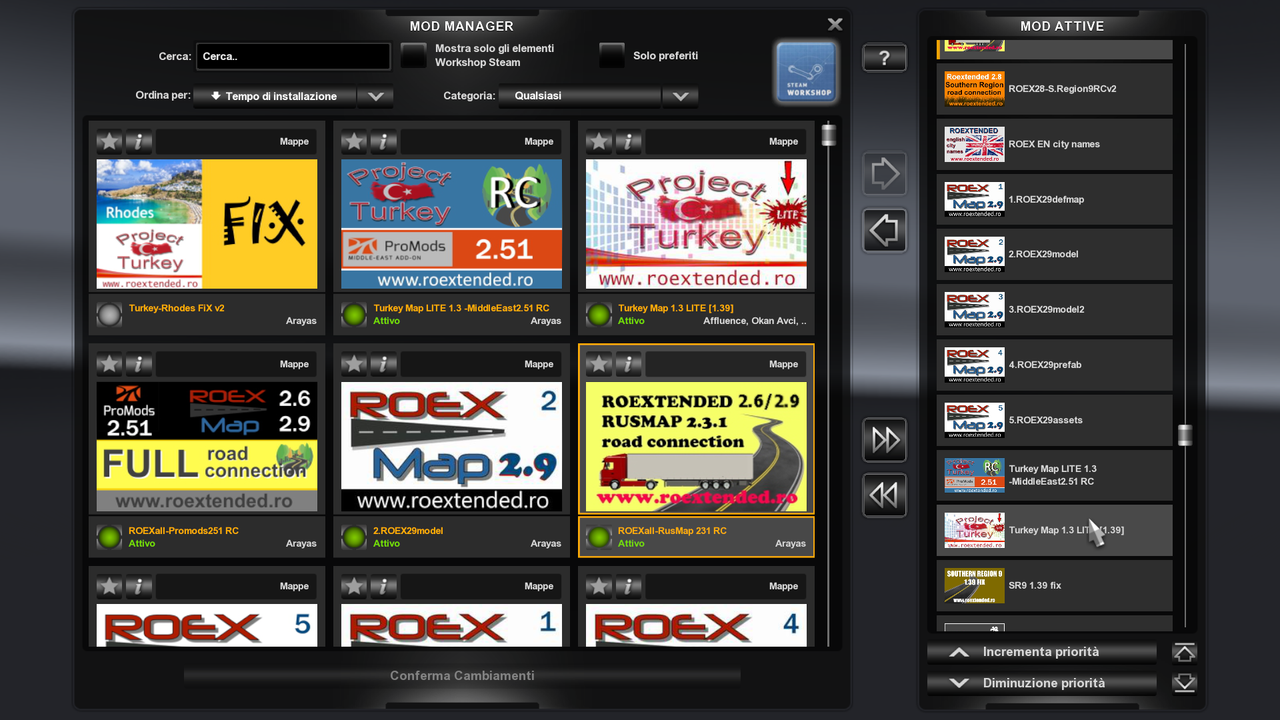
Task: Close the Mod Manager with X
Action: coord(835,24)
